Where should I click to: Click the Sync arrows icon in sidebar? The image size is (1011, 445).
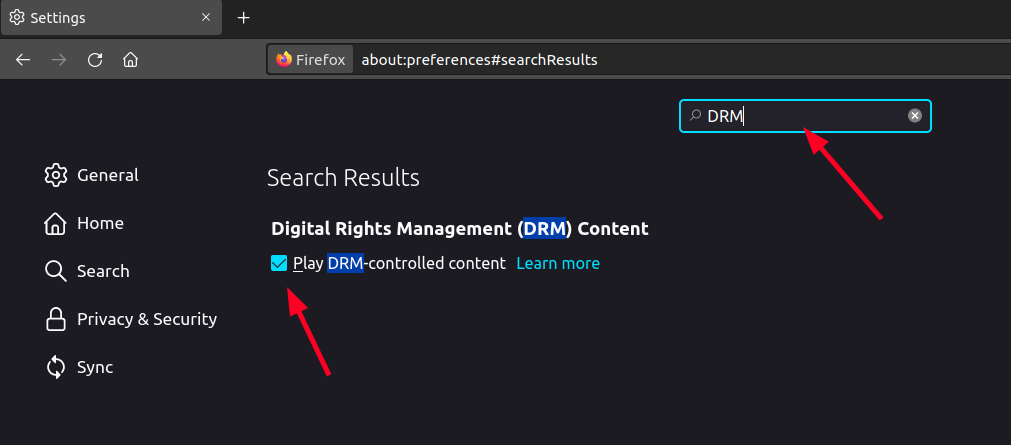(x=56, y=367)
